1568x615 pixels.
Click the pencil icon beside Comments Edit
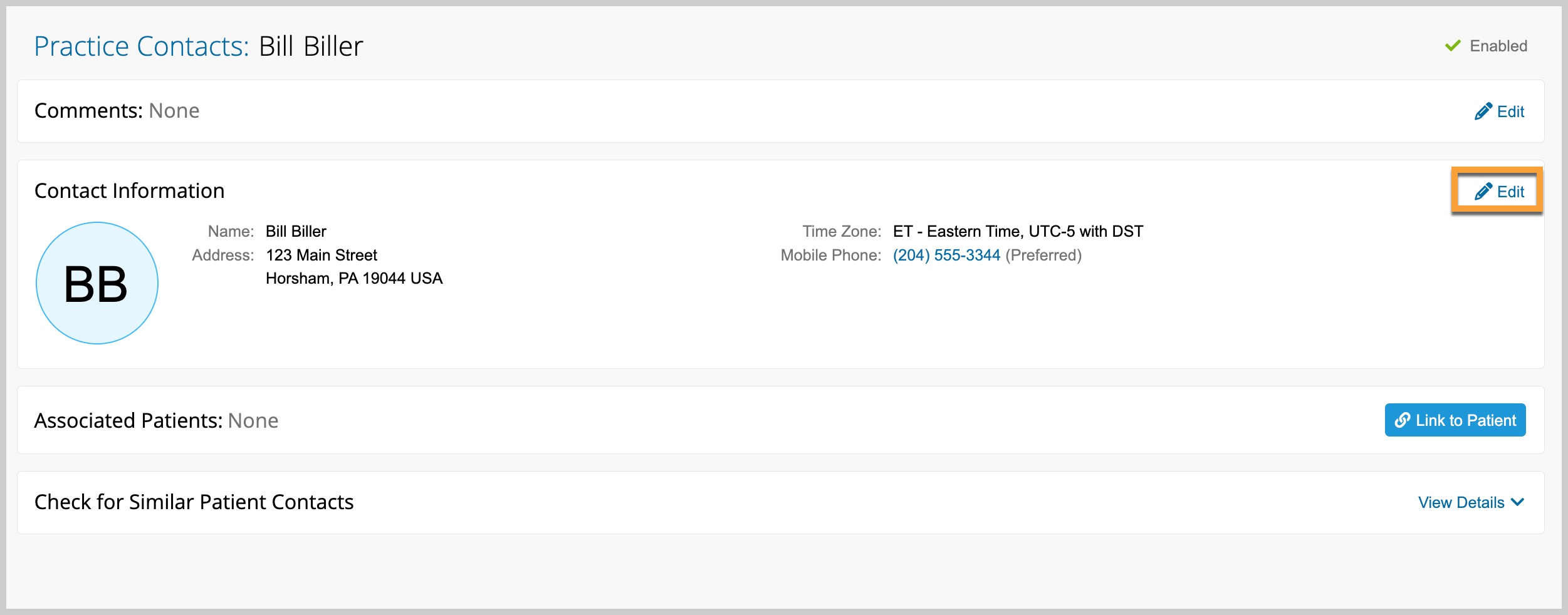tap(1483, 111)
